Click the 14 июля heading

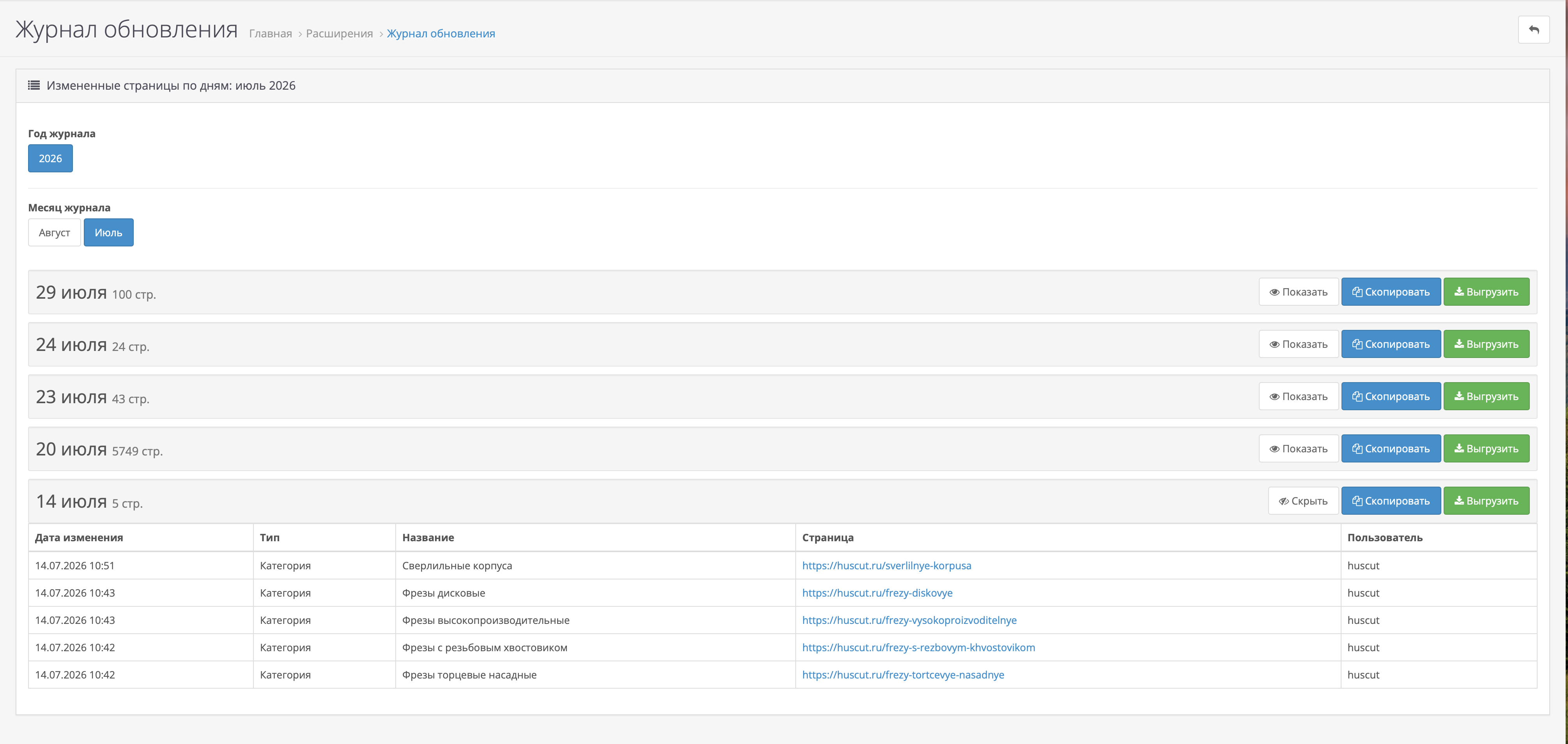pos(71,502)
